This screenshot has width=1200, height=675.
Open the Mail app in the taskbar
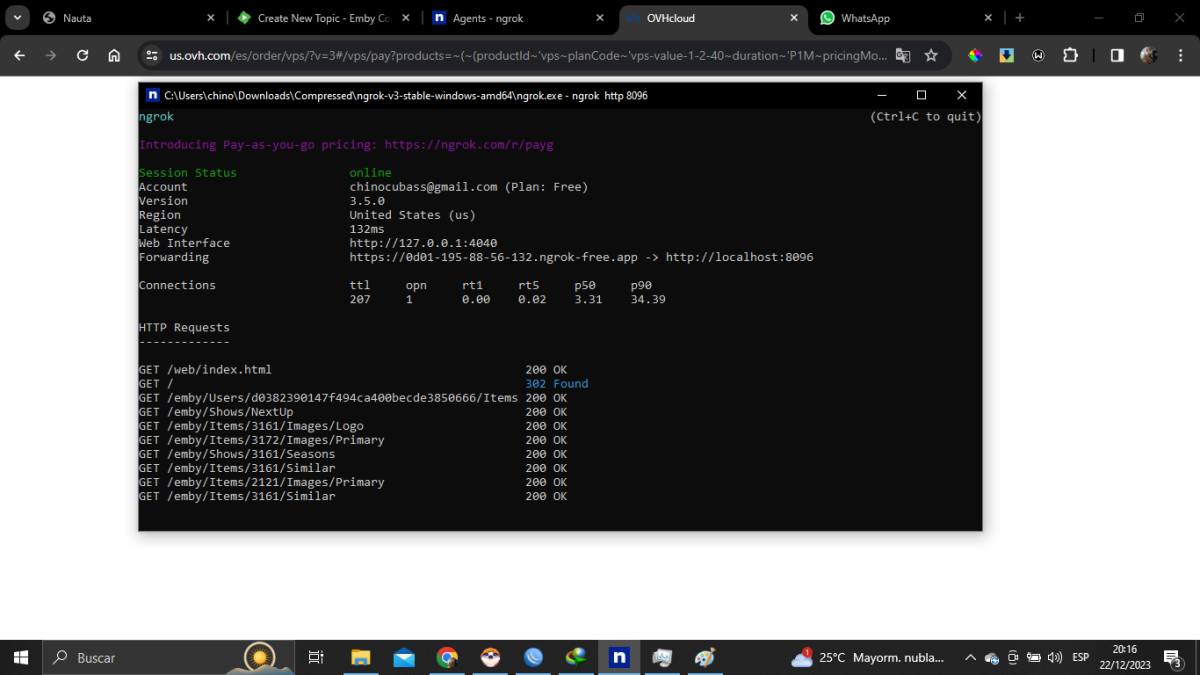(404, 657)
